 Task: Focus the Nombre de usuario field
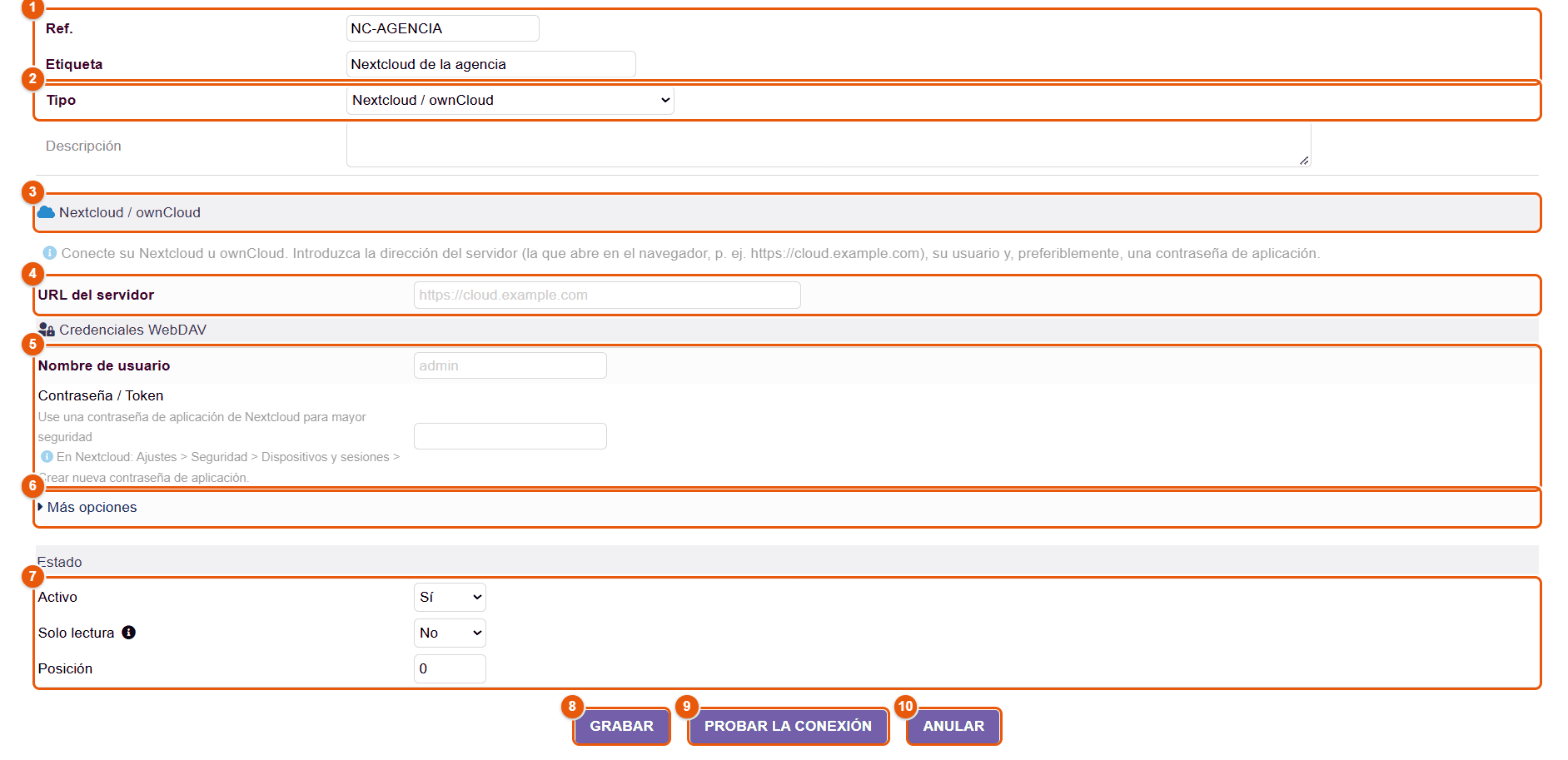pos(510,366)
